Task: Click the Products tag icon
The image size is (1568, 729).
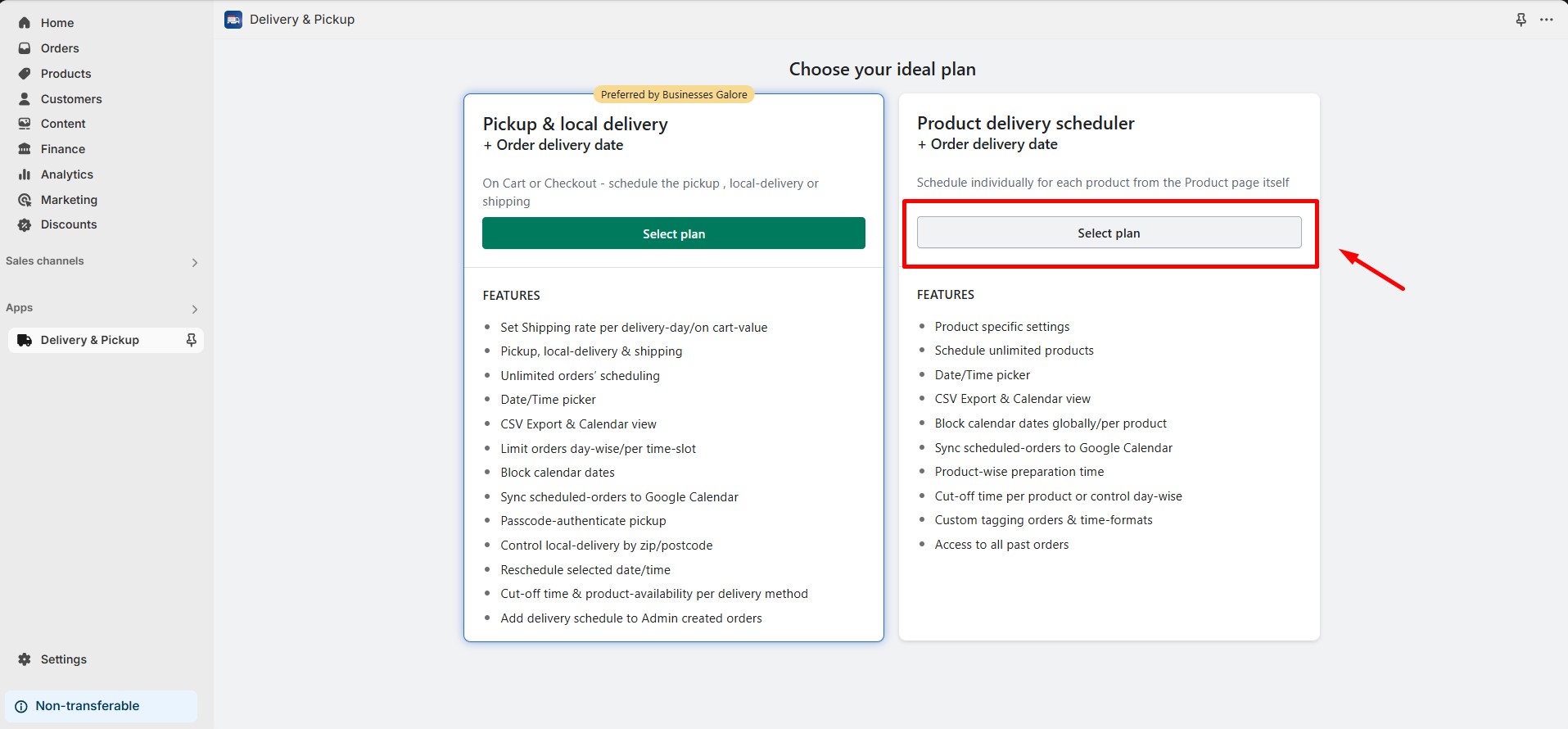Action: coord(25,74)
